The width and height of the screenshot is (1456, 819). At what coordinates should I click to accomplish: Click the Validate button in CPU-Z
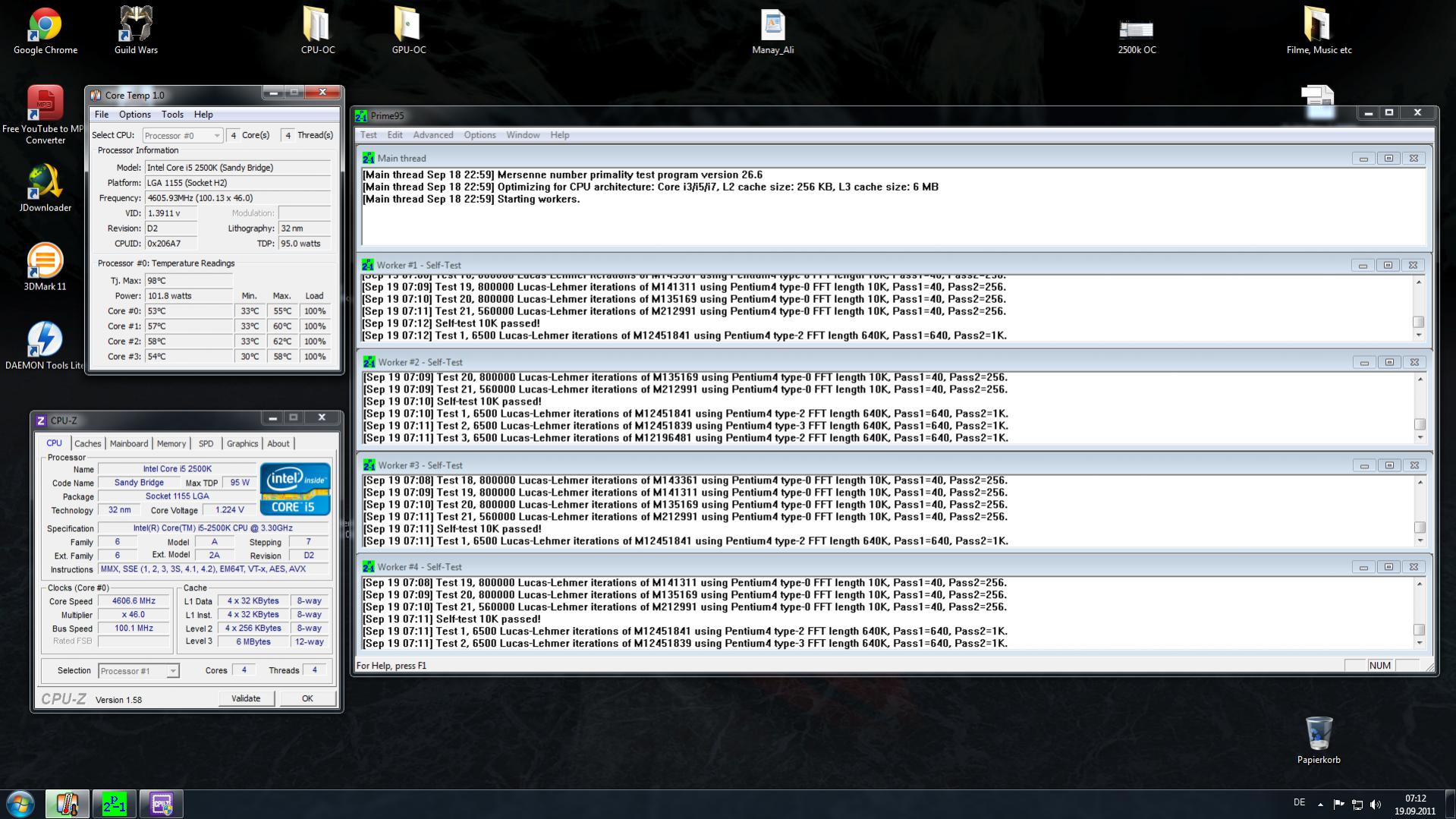[246, 699]
